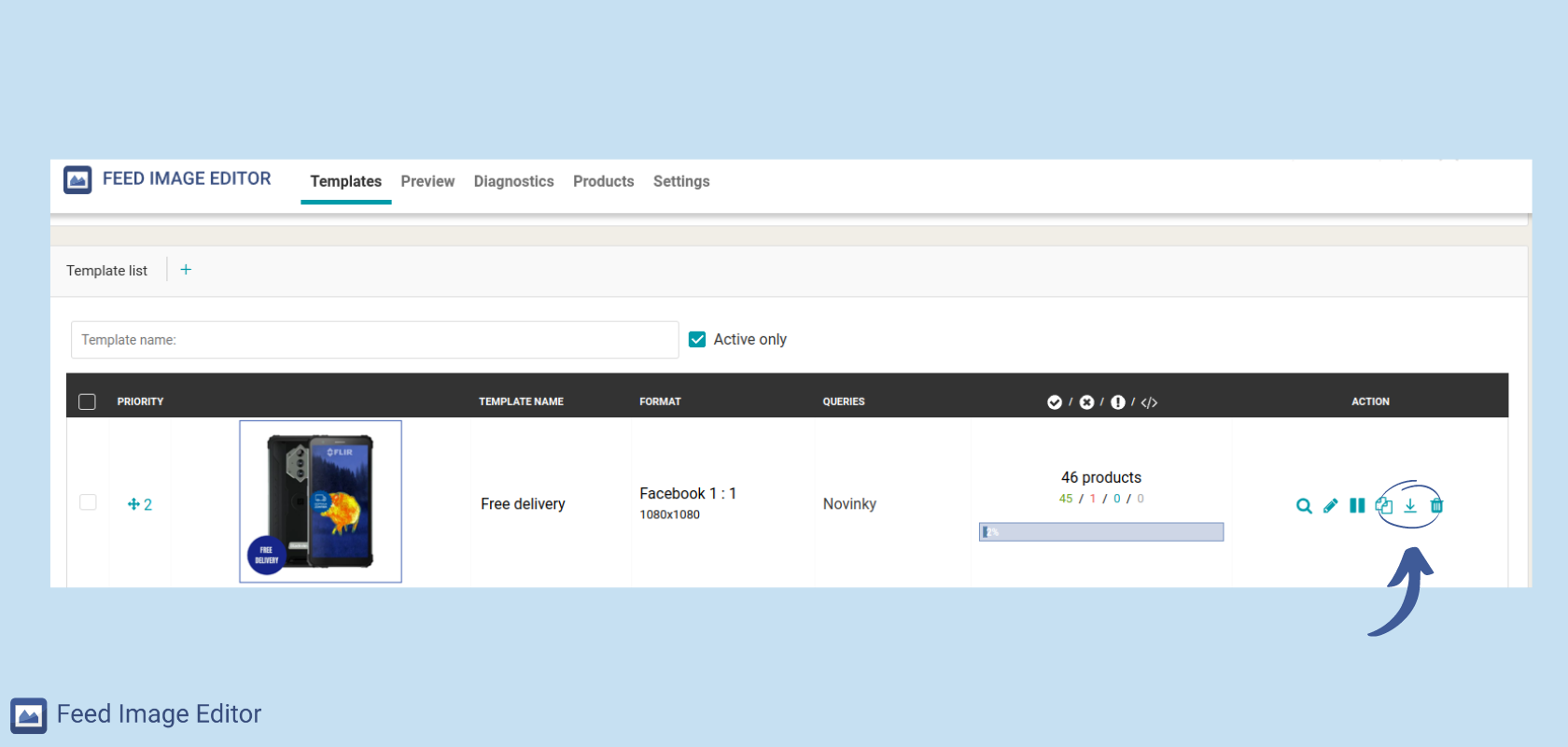Click the cross error status icon in header
This screenshot has height=747, width=1568.
(1086, 402)
